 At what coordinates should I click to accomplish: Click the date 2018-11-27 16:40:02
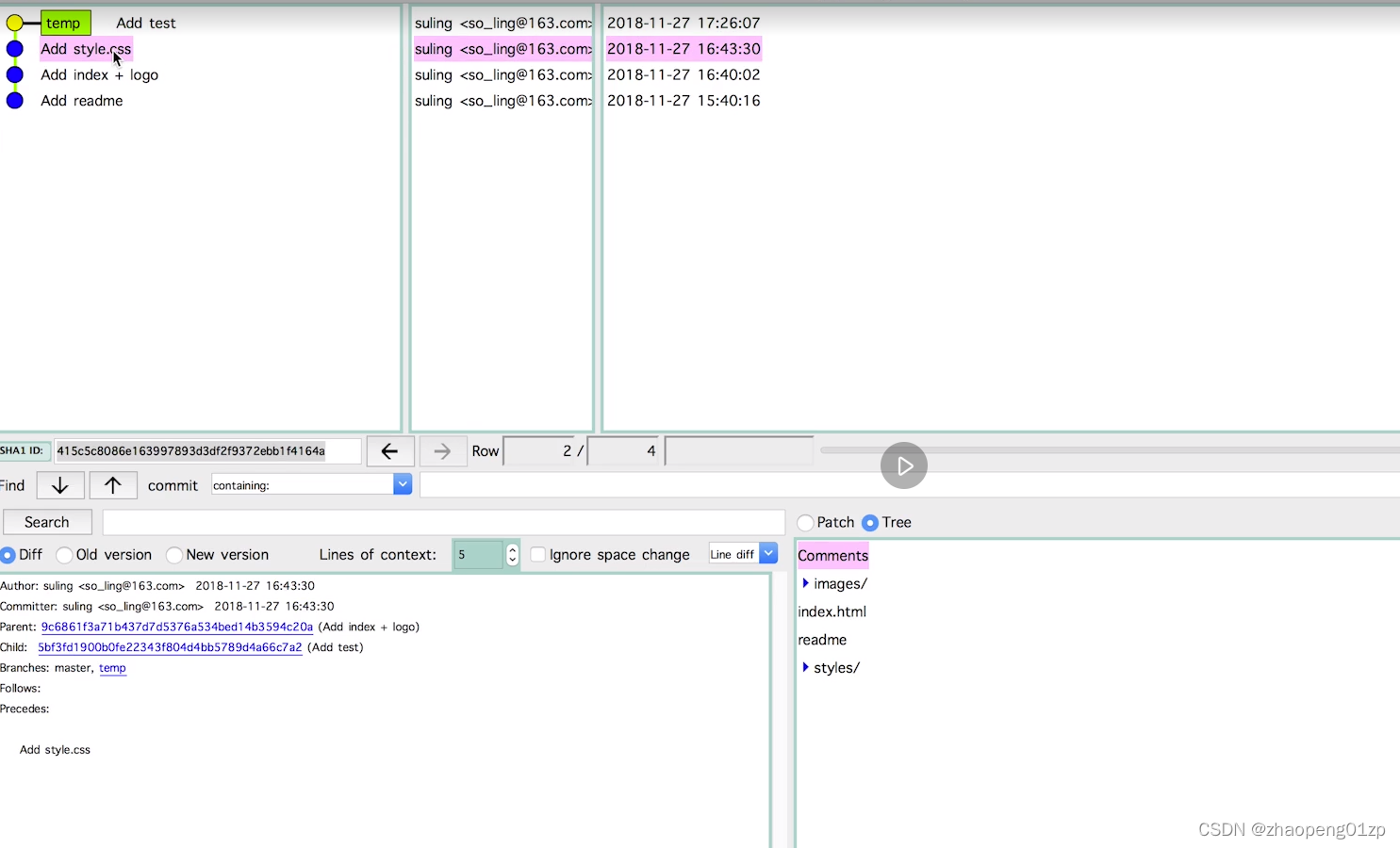[684, 74]
